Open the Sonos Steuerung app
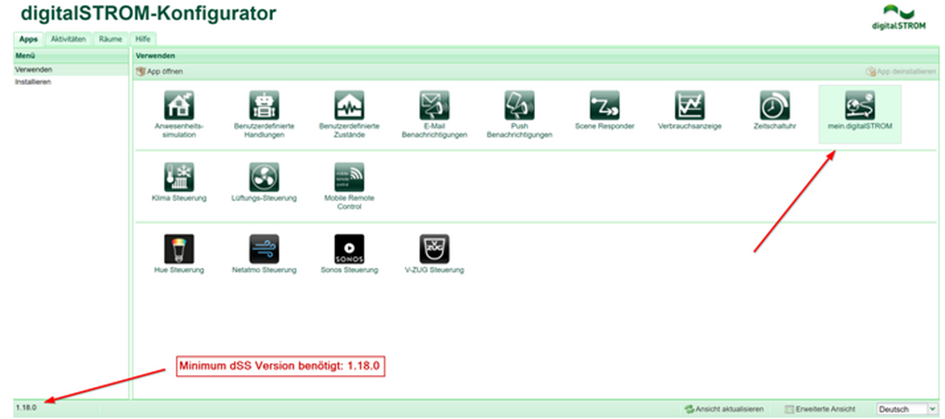The height and width of the screenshot is (419, 945). (x=349, y=249)
